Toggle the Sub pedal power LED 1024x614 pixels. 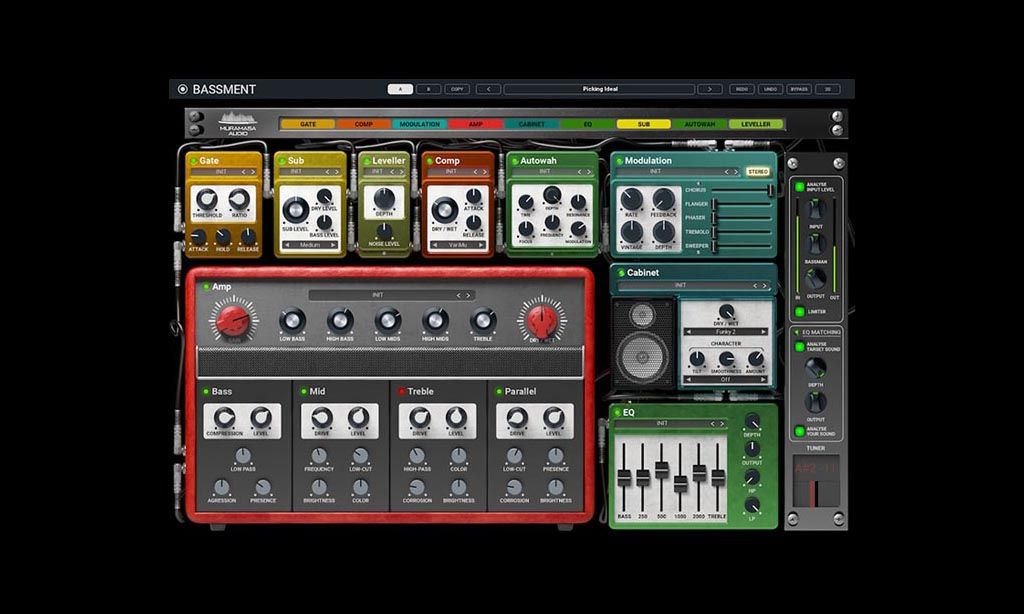282,161
